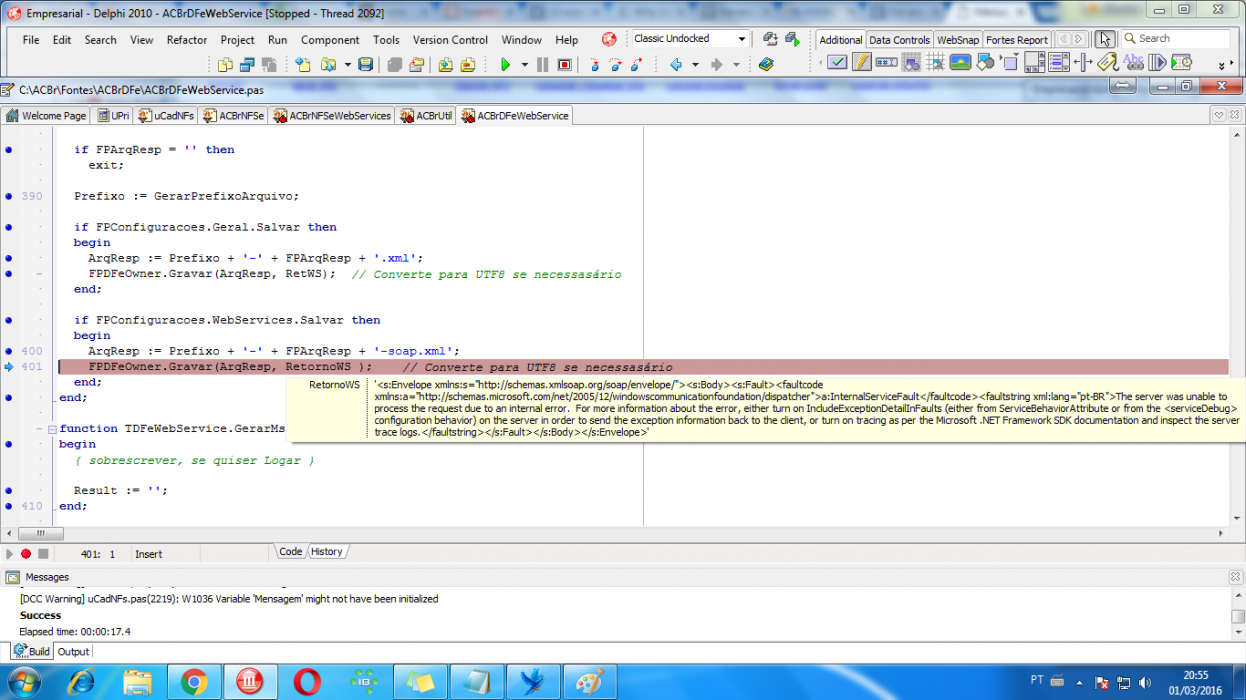Select the price tag component in palette
The width and height of the screenshot is (1246, 700).
coord(1107,62)
